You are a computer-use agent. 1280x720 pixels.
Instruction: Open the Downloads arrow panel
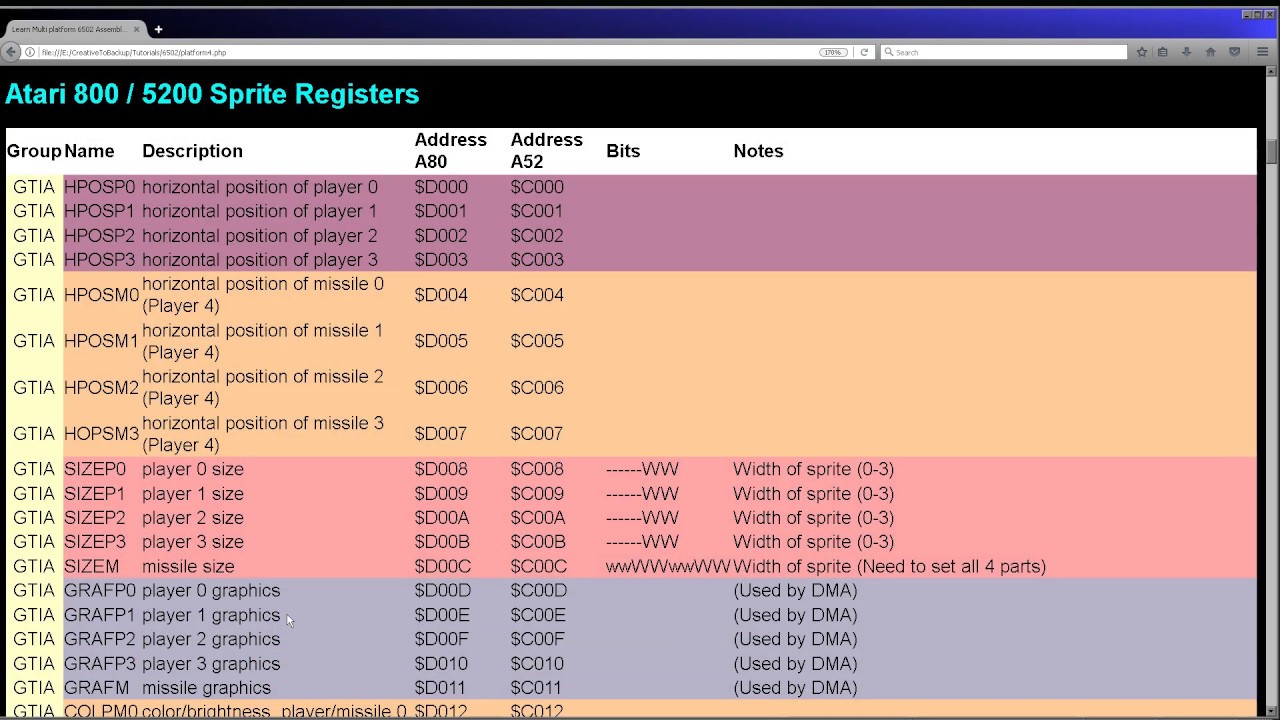[x=1186, y=52]
